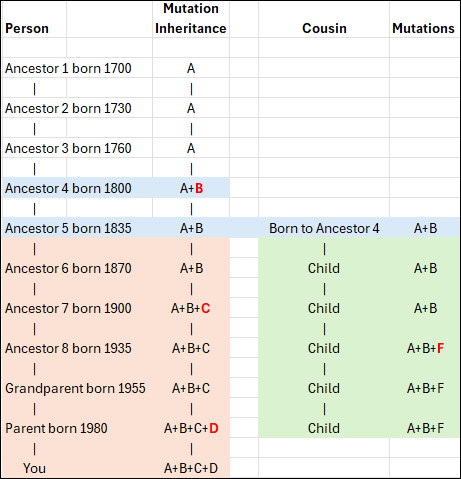Screen dimensions: 461x479
Task: Click the You cell
Action: pyautogui.click(x=34, y=468)
